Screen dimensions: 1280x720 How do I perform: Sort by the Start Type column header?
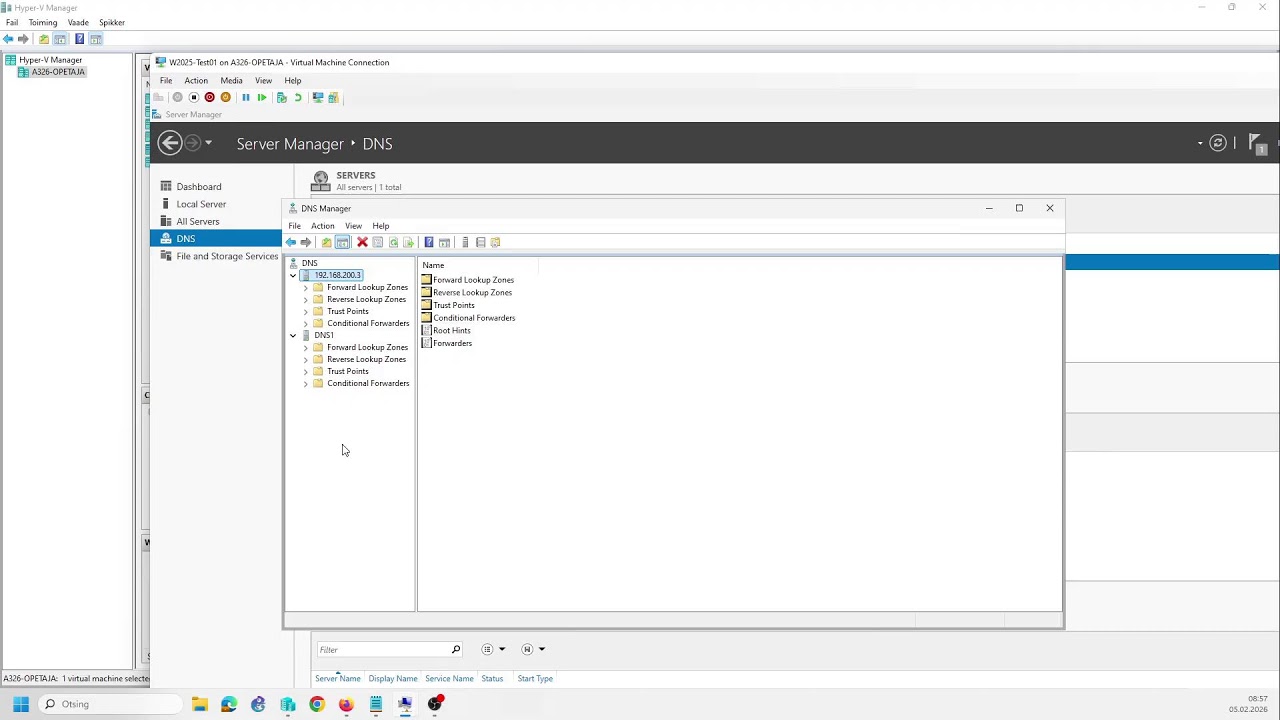tap(535, 678)
